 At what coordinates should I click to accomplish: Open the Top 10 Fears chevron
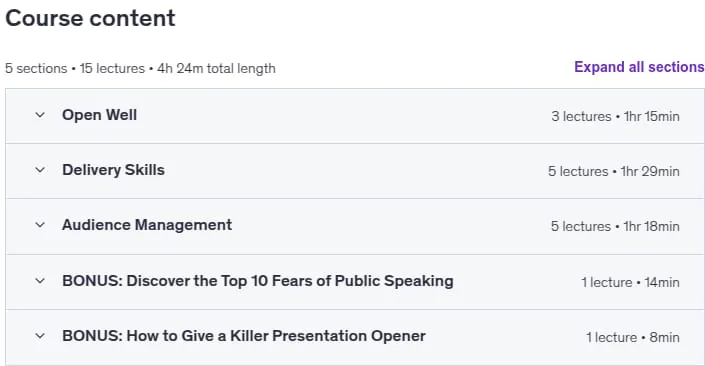point(40,281)
